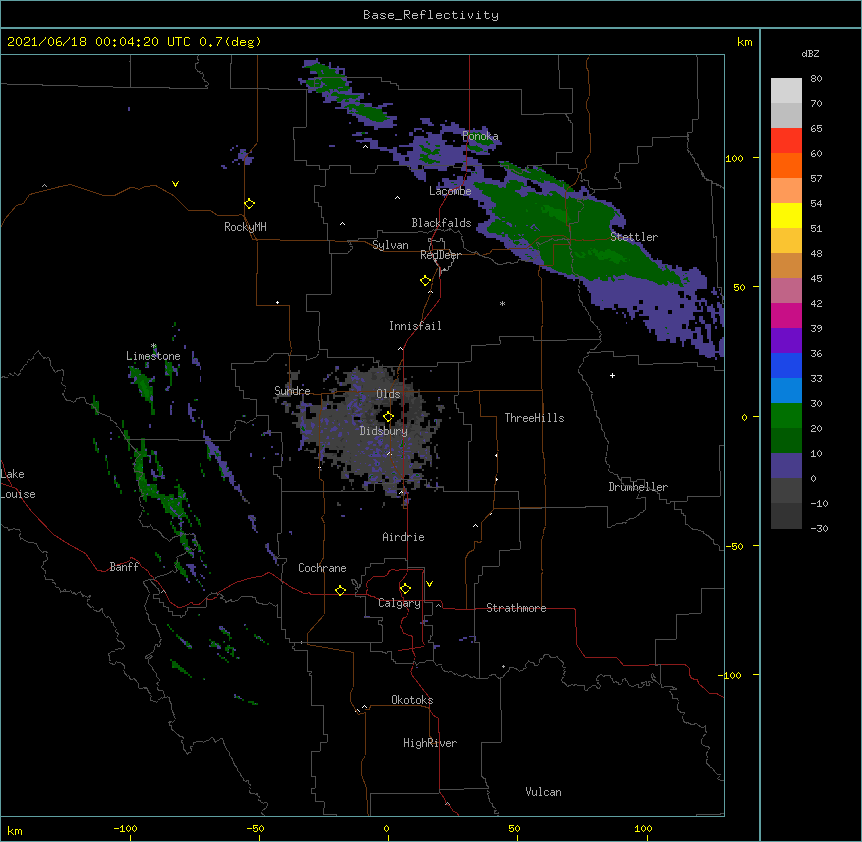This screenshot has height=842, width=862.
Task: Select the purple swatch between 39 and 36
Action: [786, 341]
